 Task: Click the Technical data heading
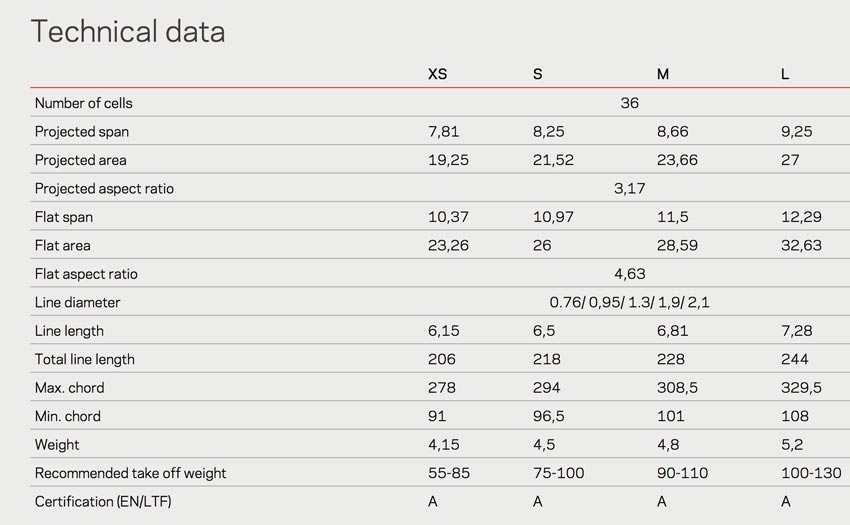[x=128, y=31]
